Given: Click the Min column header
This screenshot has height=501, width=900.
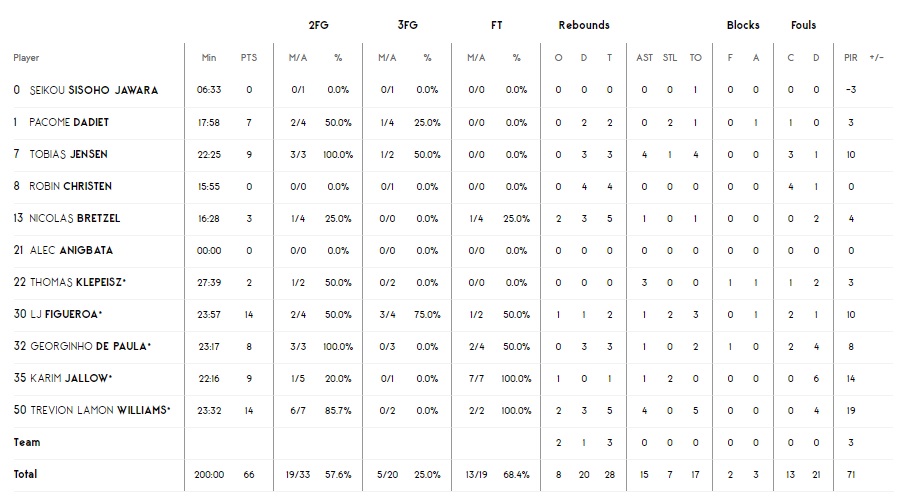Looking at the screenshot, I should click(x=209, y=58).
